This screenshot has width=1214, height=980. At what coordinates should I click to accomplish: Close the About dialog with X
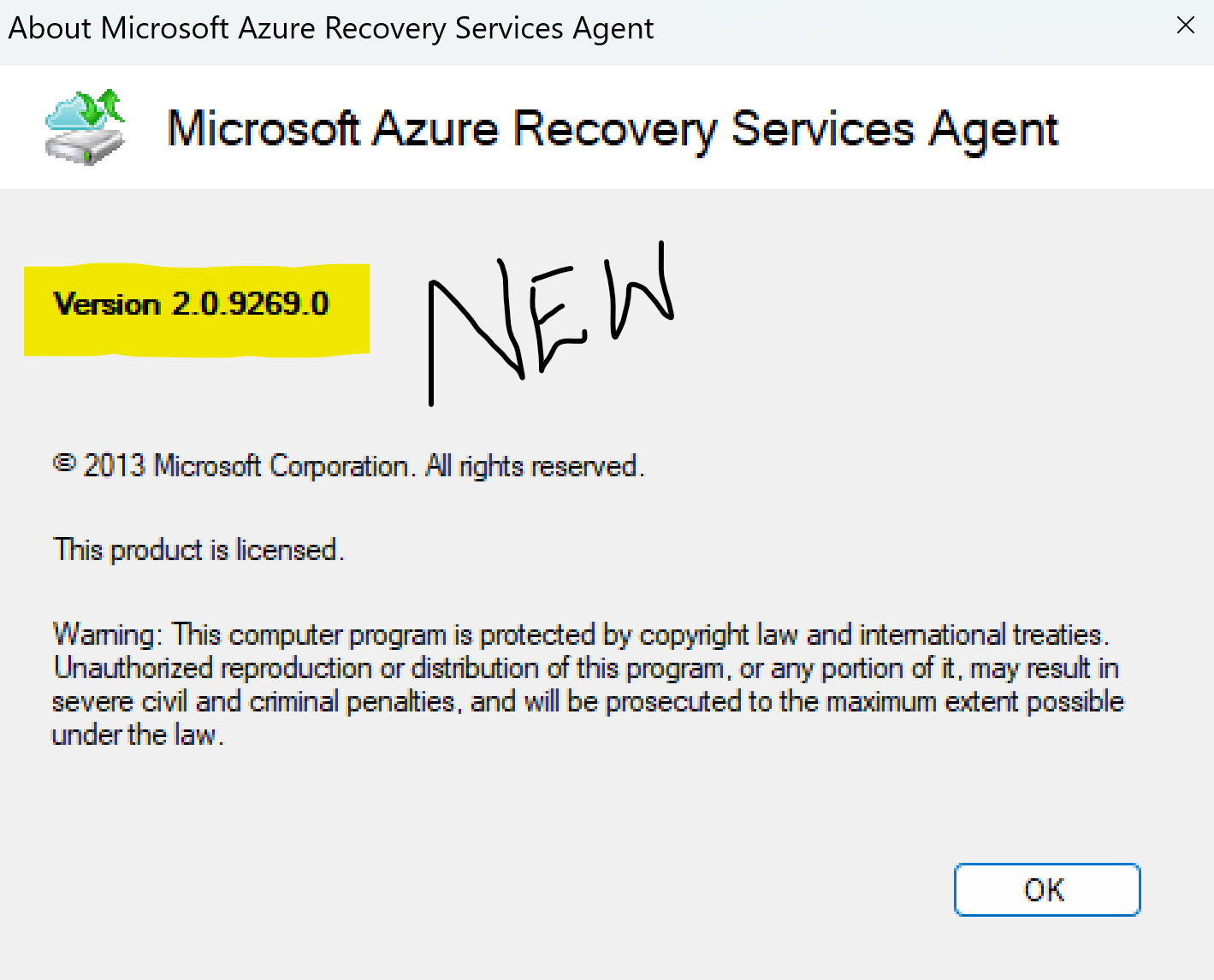pos(1186,26)
